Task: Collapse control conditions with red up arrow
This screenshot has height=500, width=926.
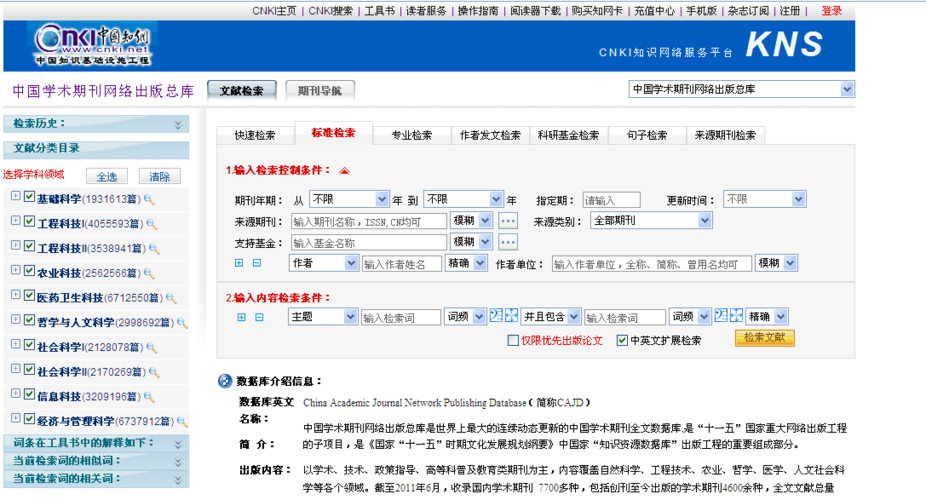Action: [344, 171]
